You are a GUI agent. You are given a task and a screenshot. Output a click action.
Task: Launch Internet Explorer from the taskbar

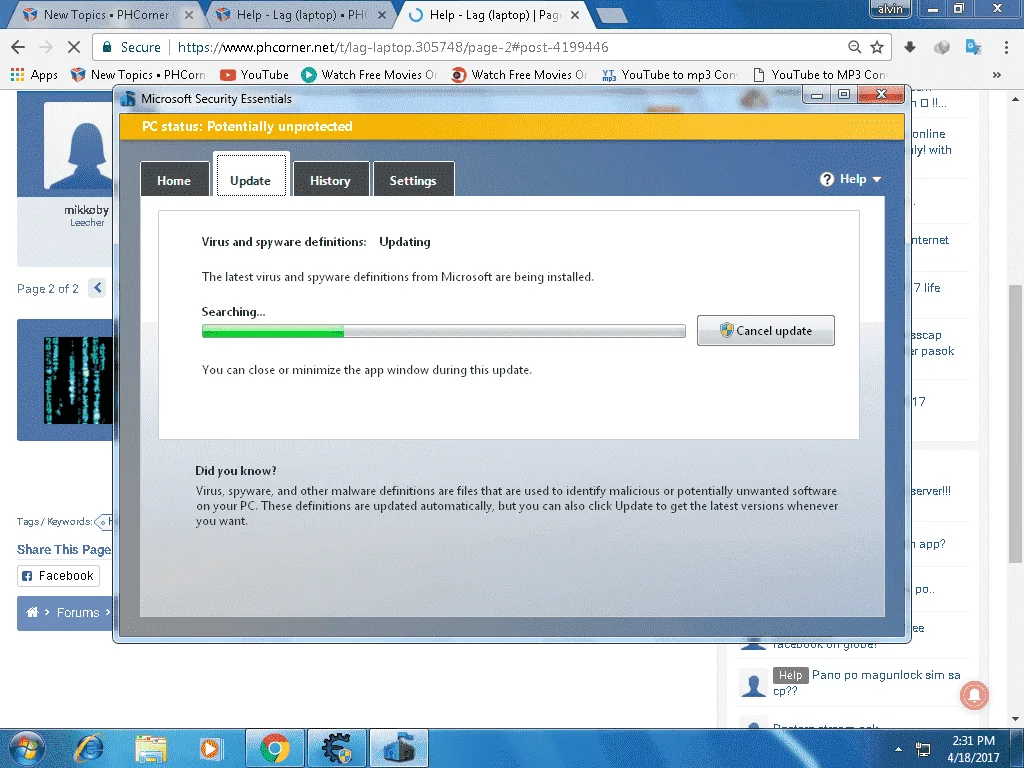89,748
